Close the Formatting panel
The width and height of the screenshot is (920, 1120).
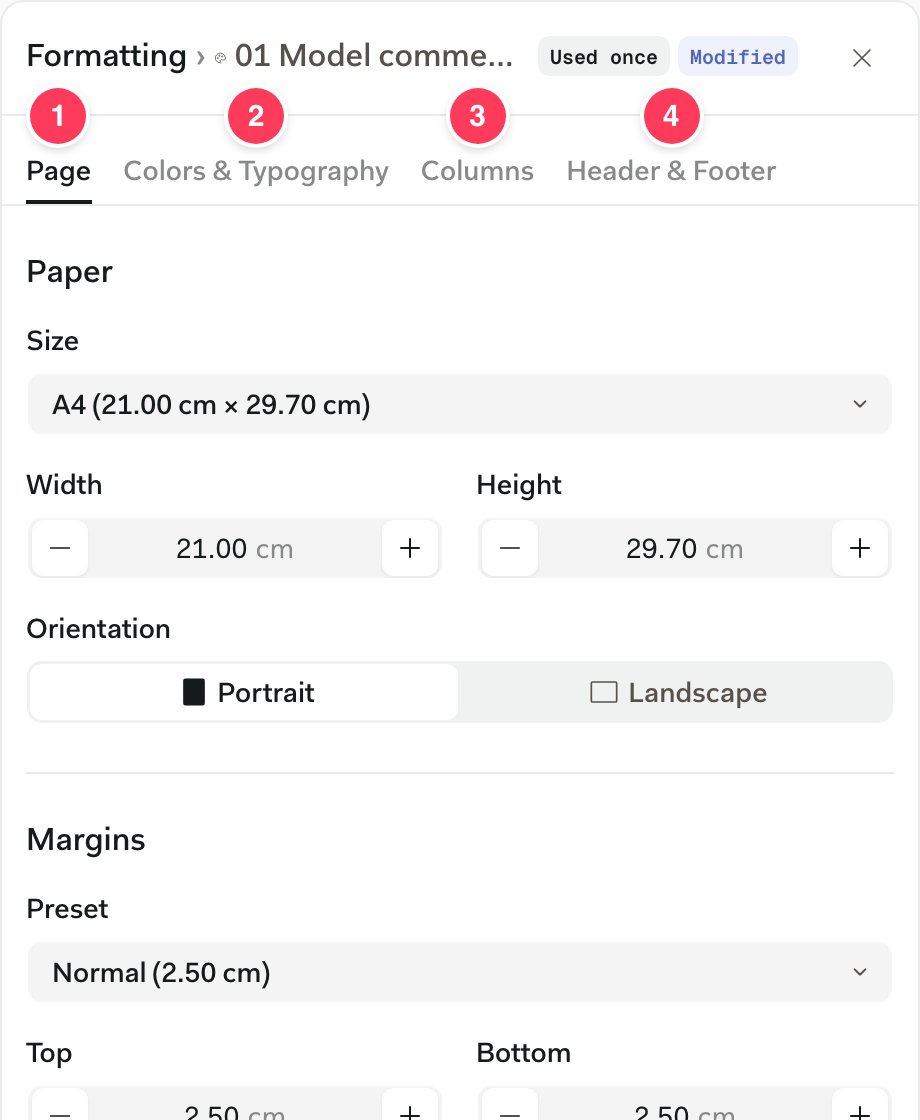pyautogui.click(x=861, y=58)
